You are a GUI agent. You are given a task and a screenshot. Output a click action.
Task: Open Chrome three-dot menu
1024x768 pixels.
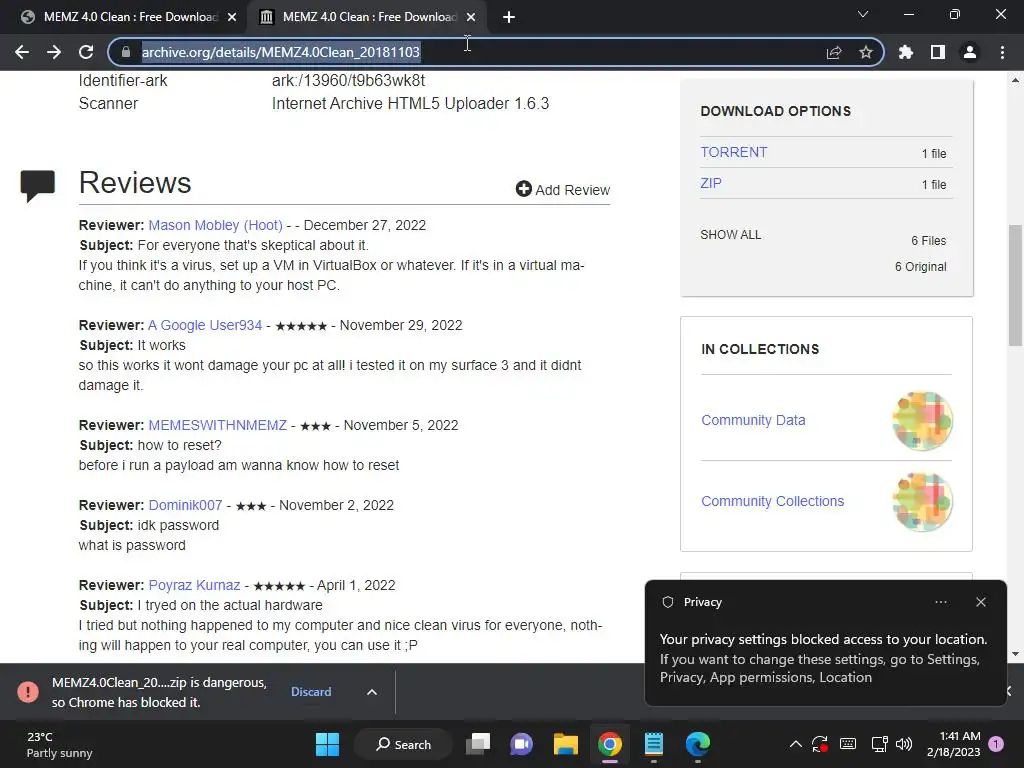point(1002,52)
